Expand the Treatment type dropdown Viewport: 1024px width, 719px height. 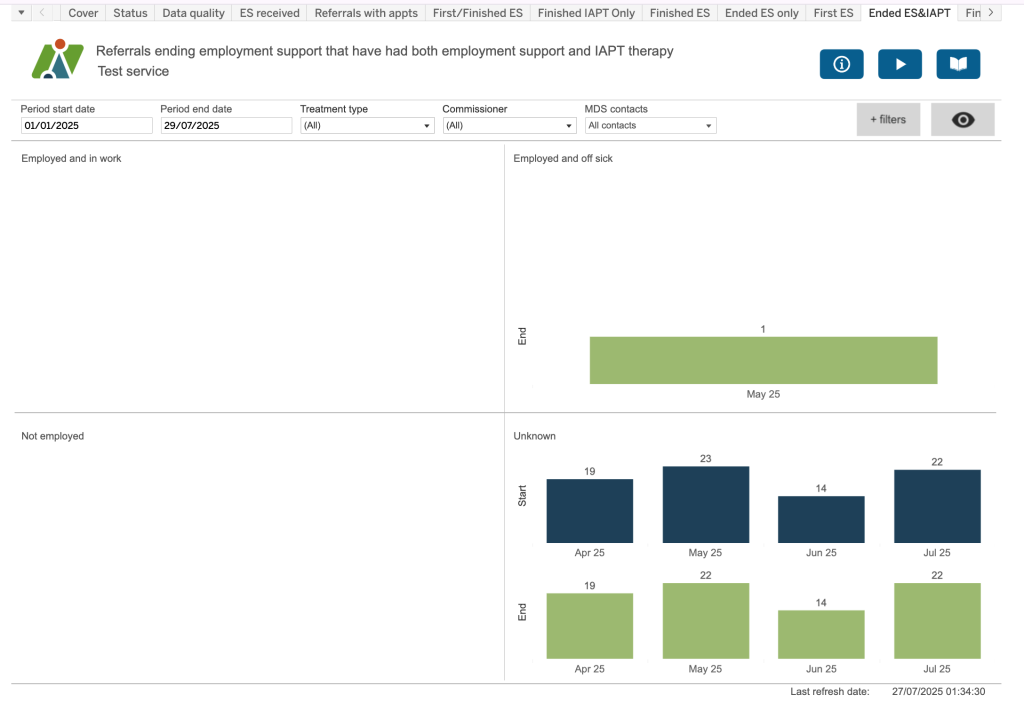[367, 126]
